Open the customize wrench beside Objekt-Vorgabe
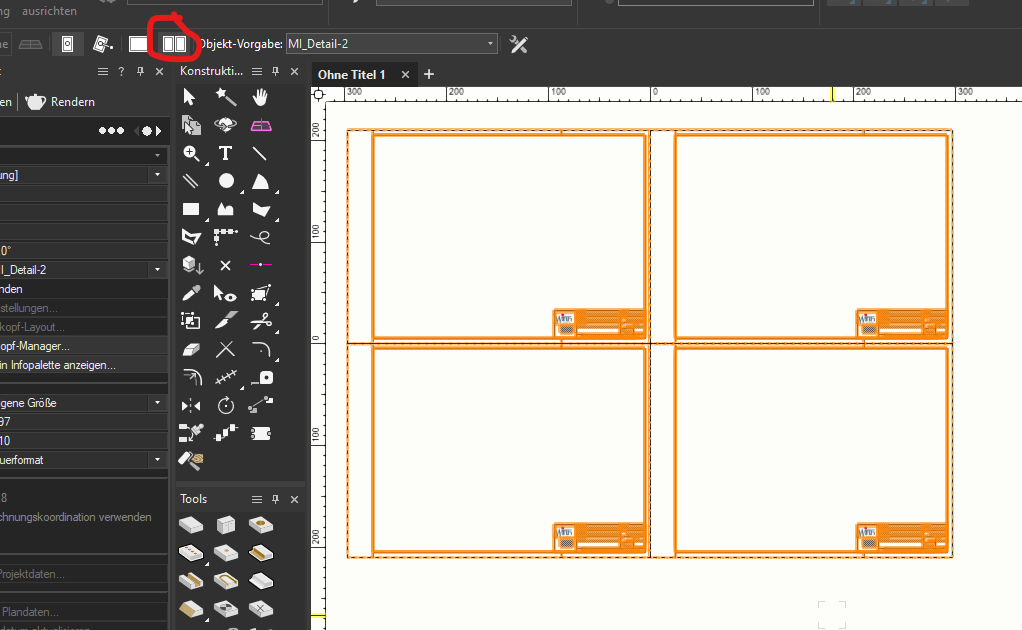The image size is (1022, 630). coord(518,43)
